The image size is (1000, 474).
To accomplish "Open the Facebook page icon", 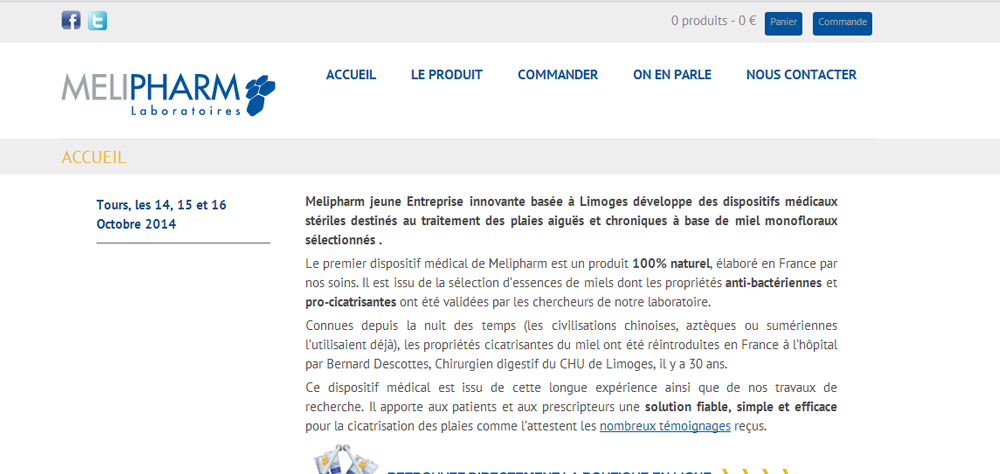I will (71, 21).
